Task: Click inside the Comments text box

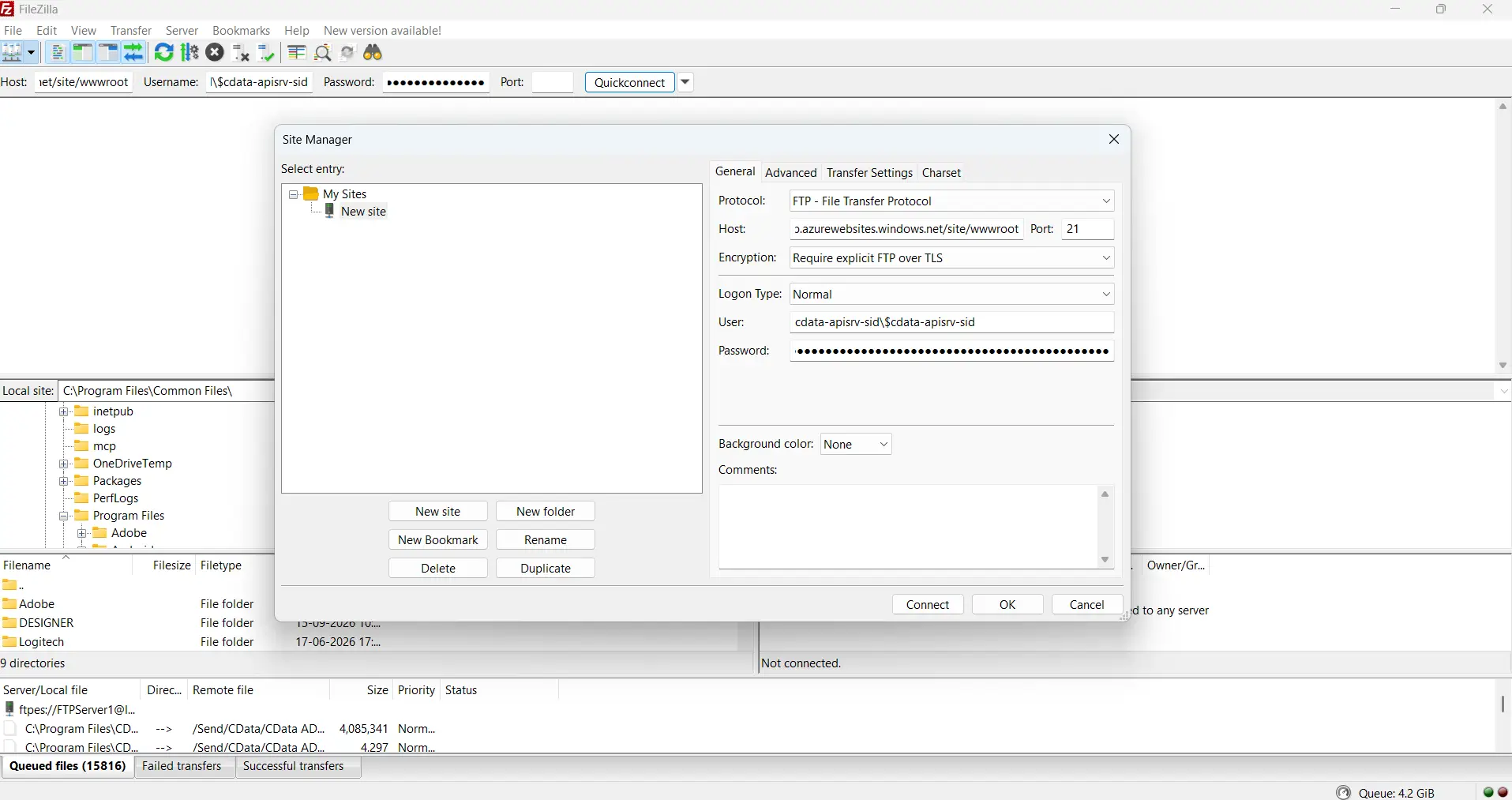Action: [908, 527]
